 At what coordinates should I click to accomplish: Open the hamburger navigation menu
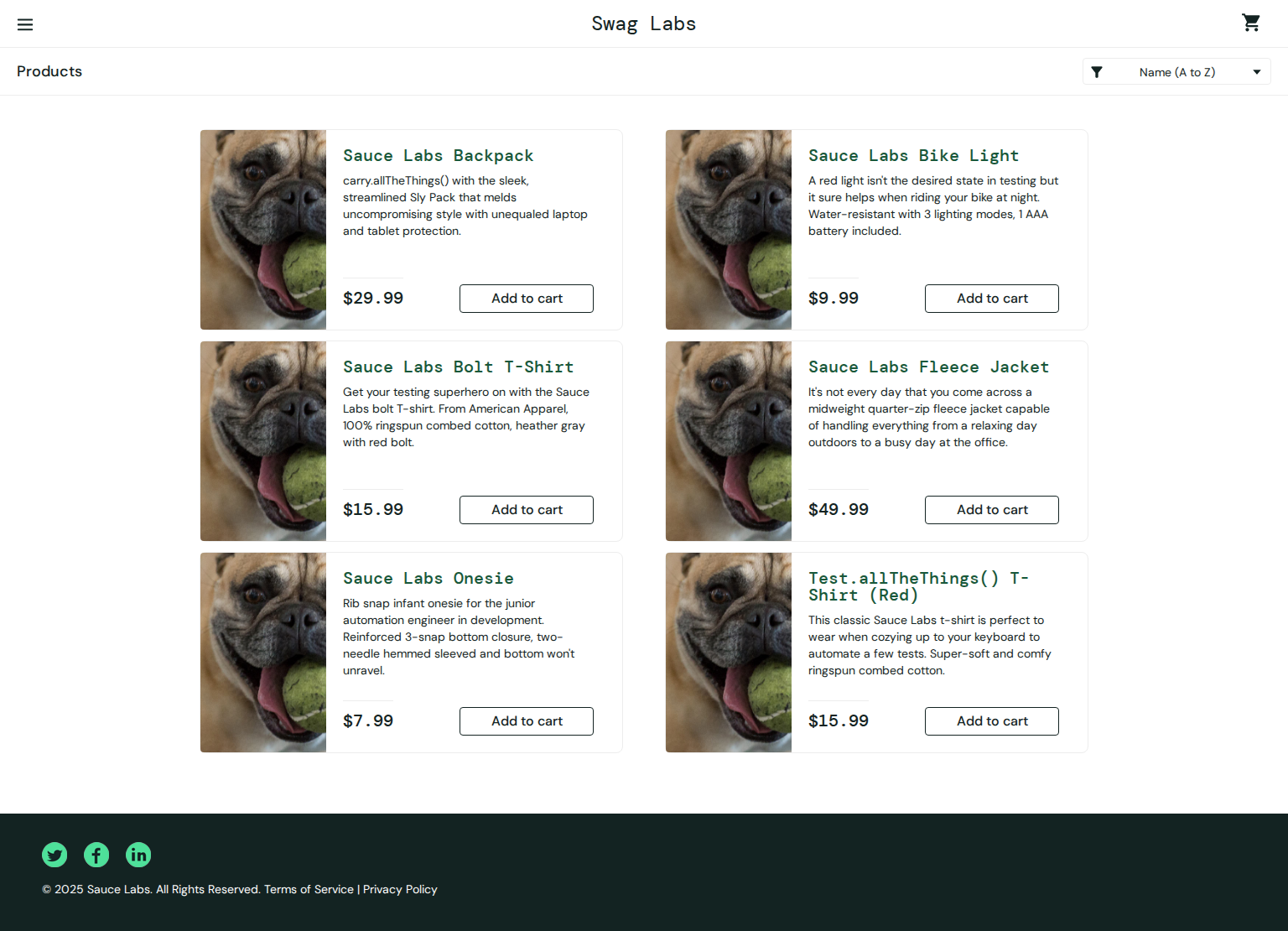[x=25, y=23]
